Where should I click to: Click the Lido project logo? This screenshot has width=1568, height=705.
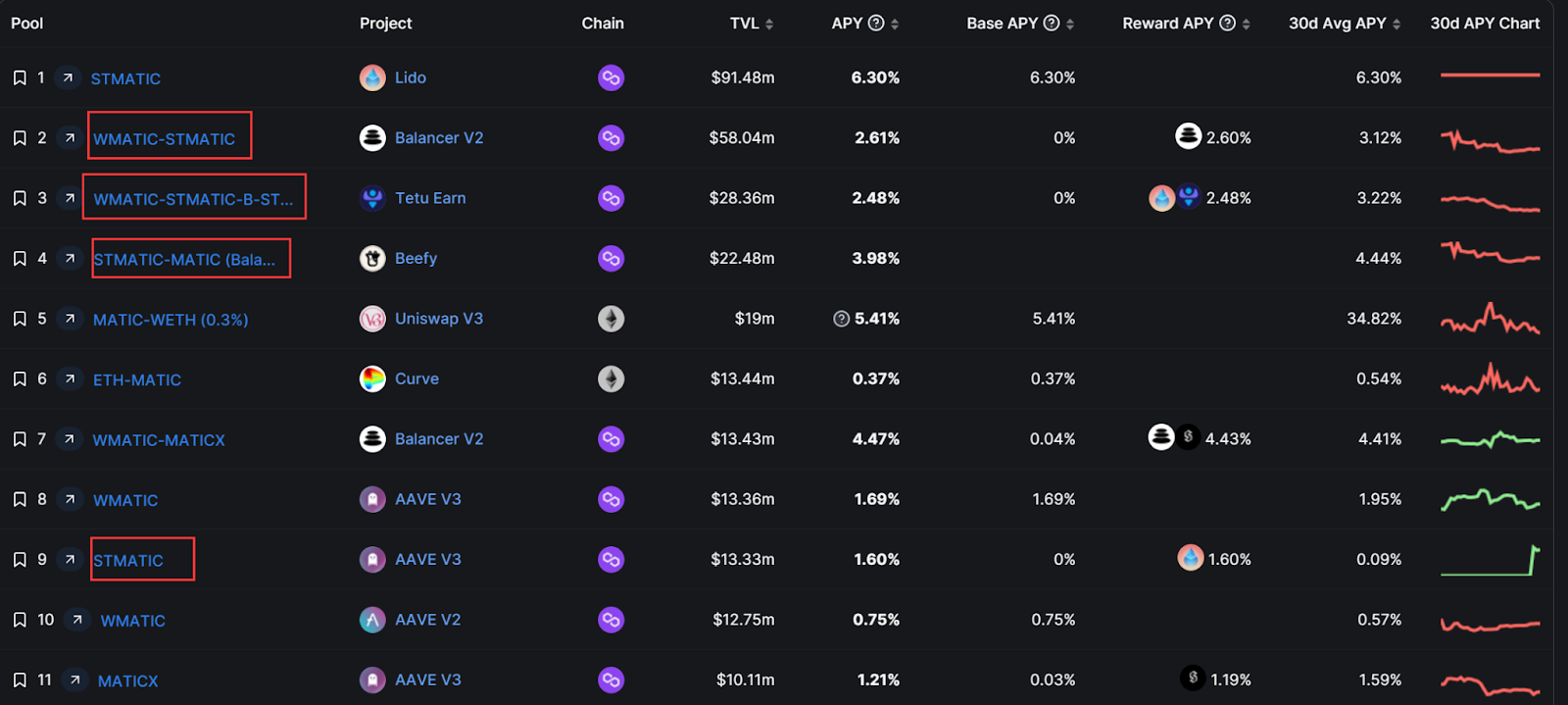[372, 77]
